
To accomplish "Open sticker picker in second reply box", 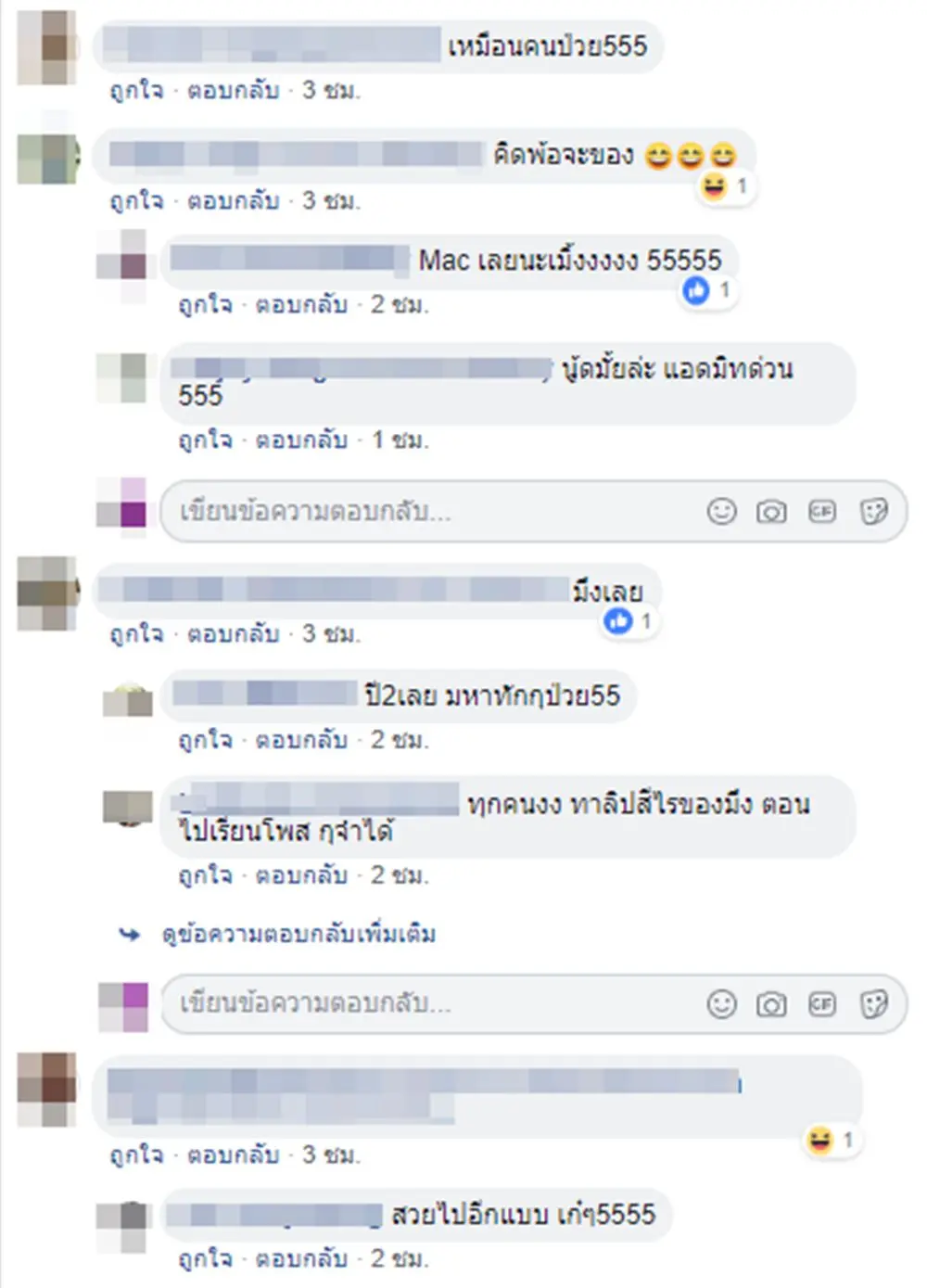I will coord(873,1003).
